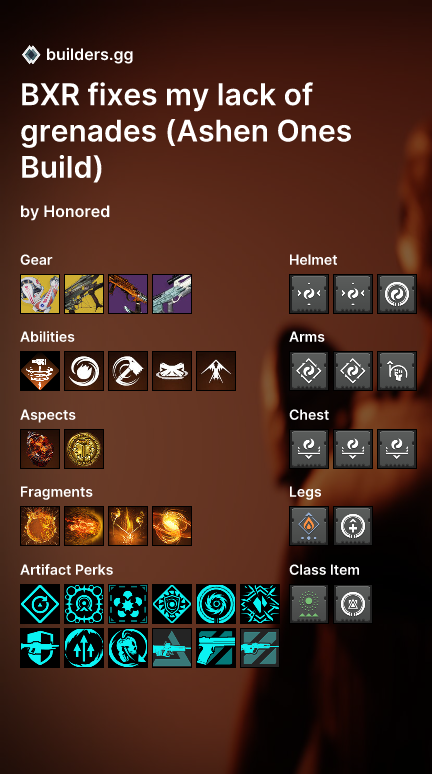
Task: Choose the winged jump ability icon
Action: coord(216,371)
